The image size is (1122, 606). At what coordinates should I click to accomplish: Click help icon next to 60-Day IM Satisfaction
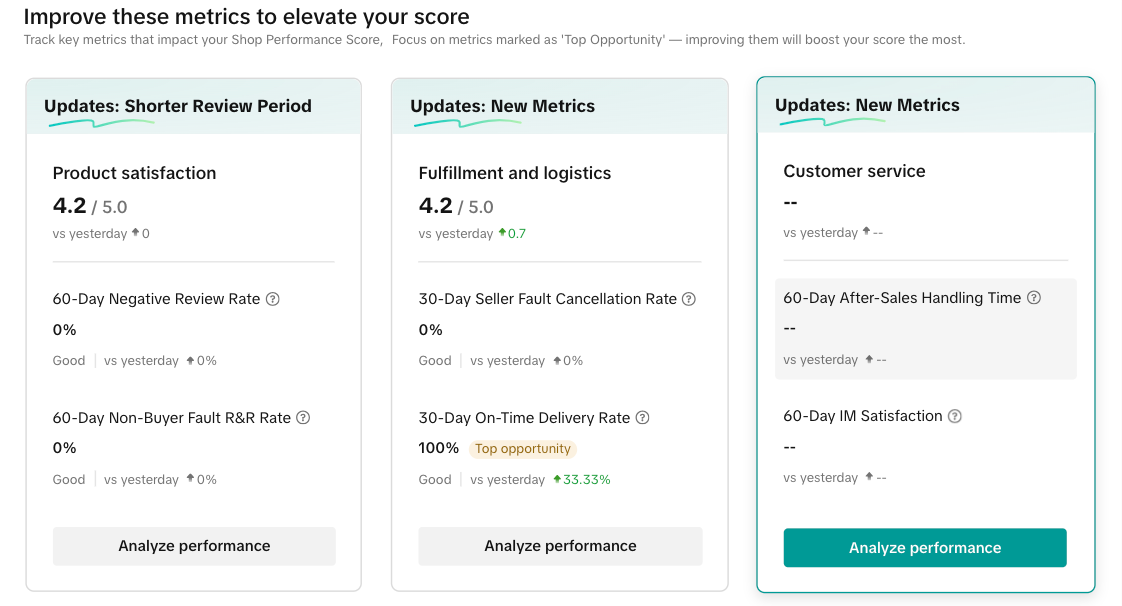(955, 416)
